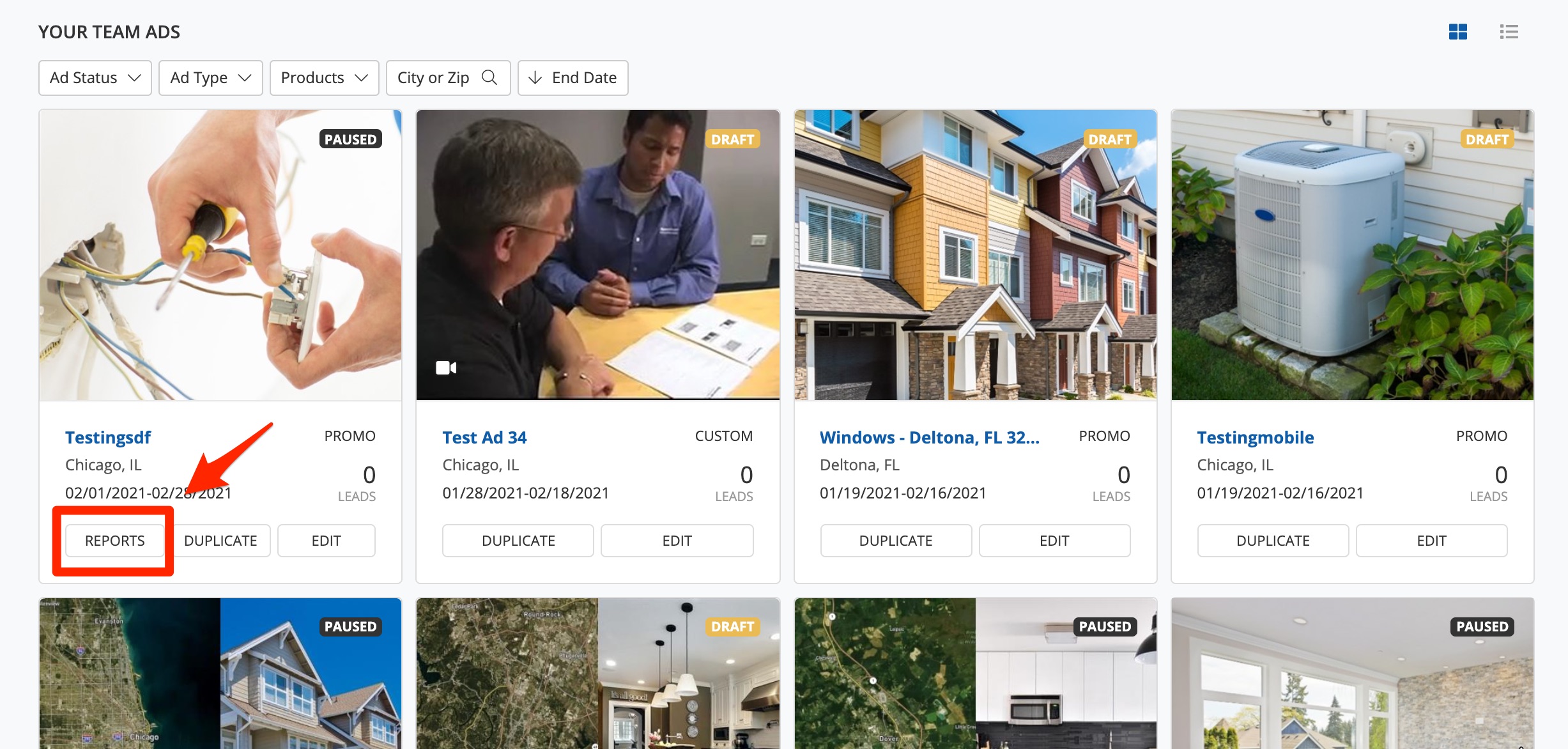The image size is (1568, 749).
Task: Open the Testingsdf ad title link
Action: tap(108, 437)
